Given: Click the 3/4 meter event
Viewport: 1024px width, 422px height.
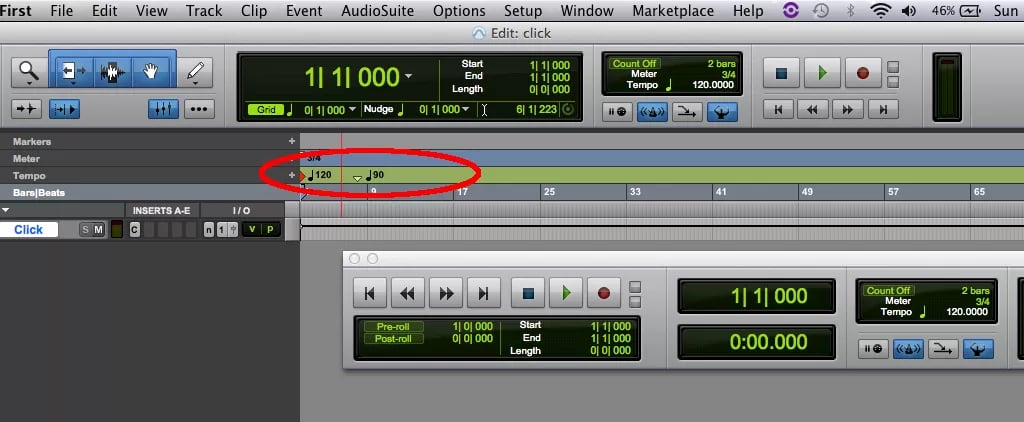Looking at the screenshot, I should pyautogui.click(x=314, y=158).
